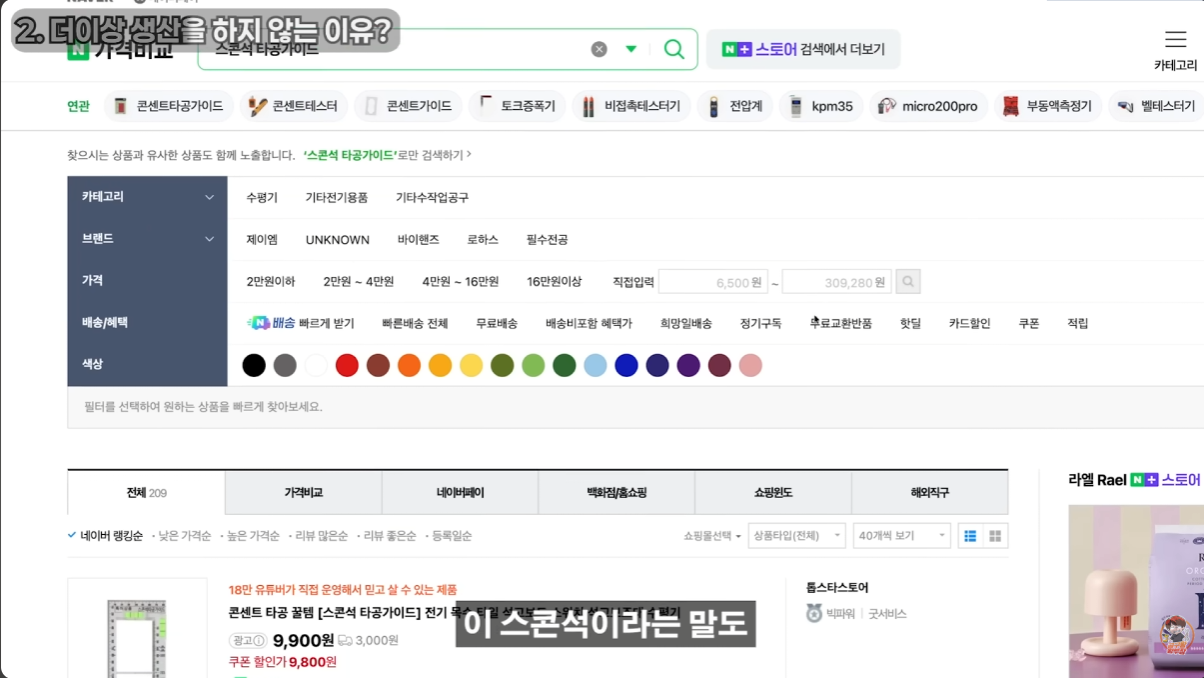Viewport: 1204px width, 678px height.
Task: Toggle the 네이버 랭킹순 sort option
Action: tap(110, 535)
